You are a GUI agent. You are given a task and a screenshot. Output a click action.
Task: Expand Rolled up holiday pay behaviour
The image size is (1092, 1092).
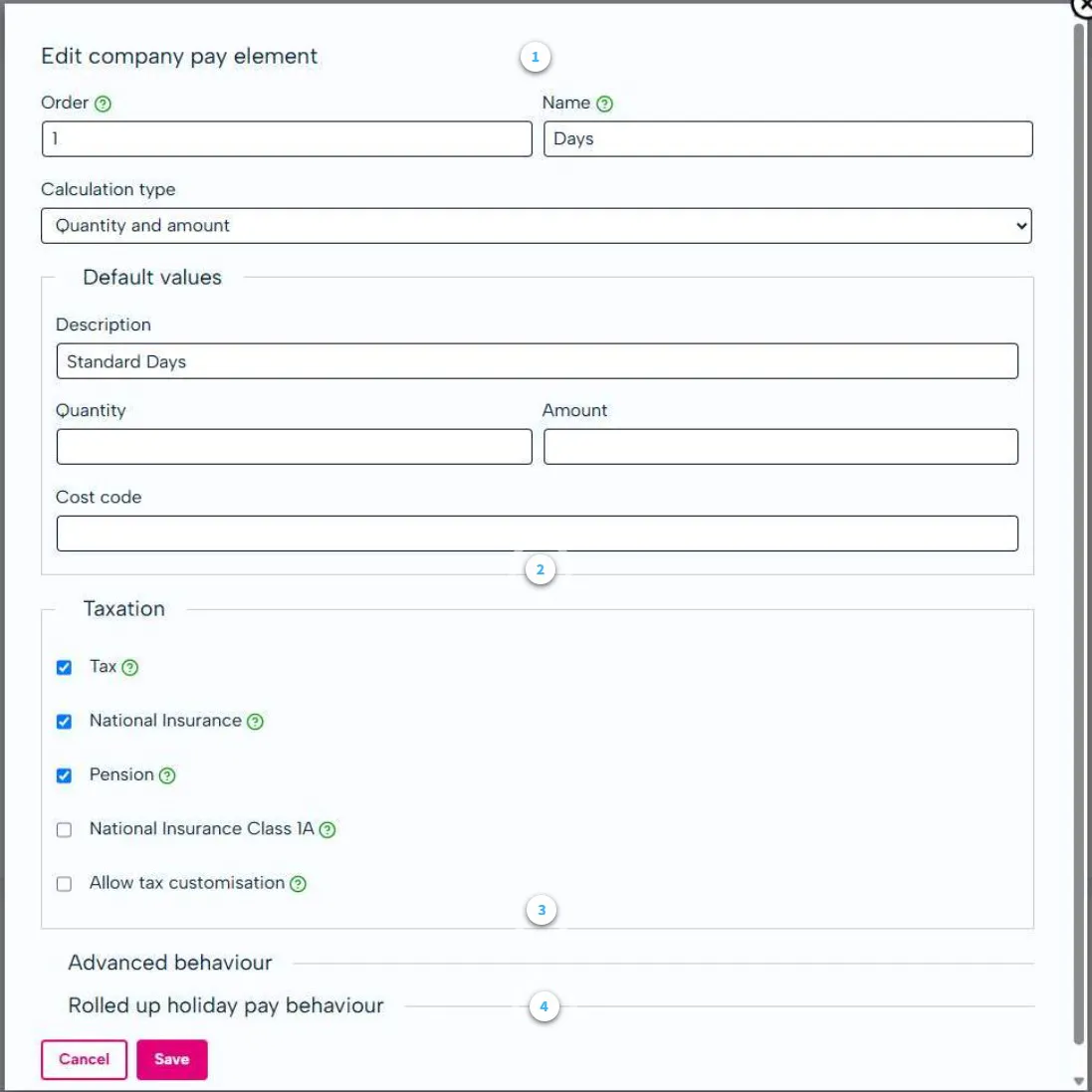[226, 1005]
